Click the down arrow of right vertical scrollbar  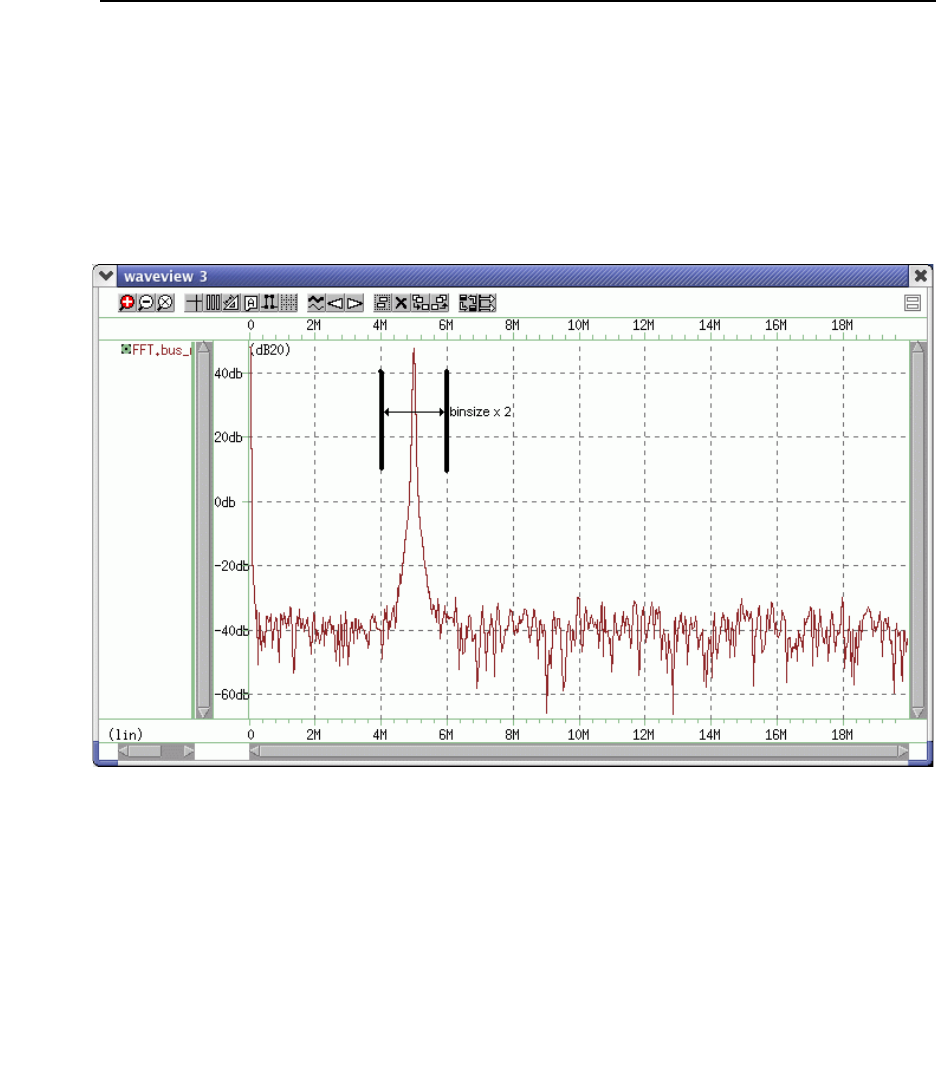(917, 712)
